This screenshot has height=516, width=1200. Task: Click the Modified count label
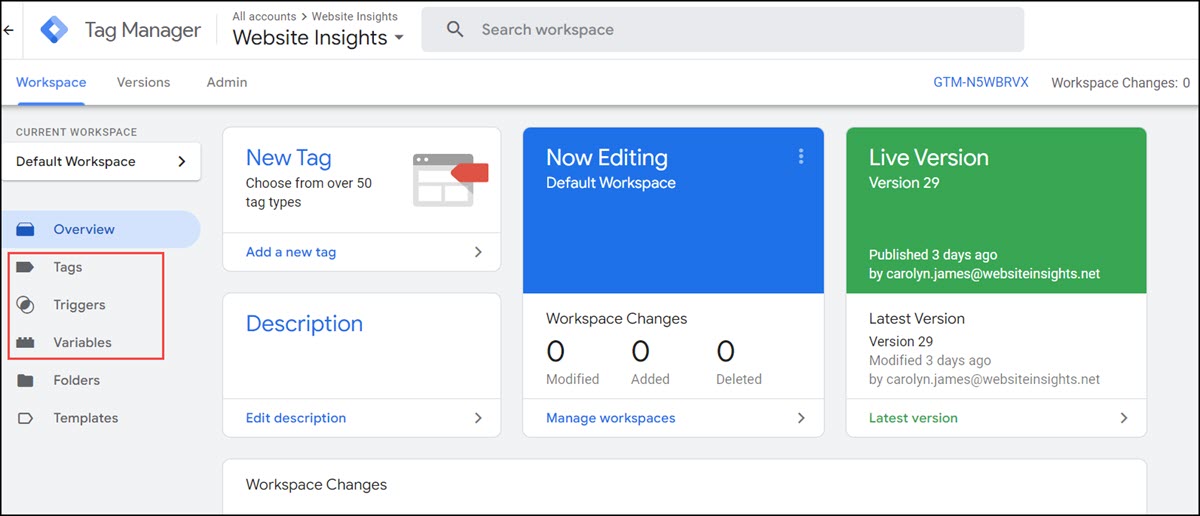(573, 379)
